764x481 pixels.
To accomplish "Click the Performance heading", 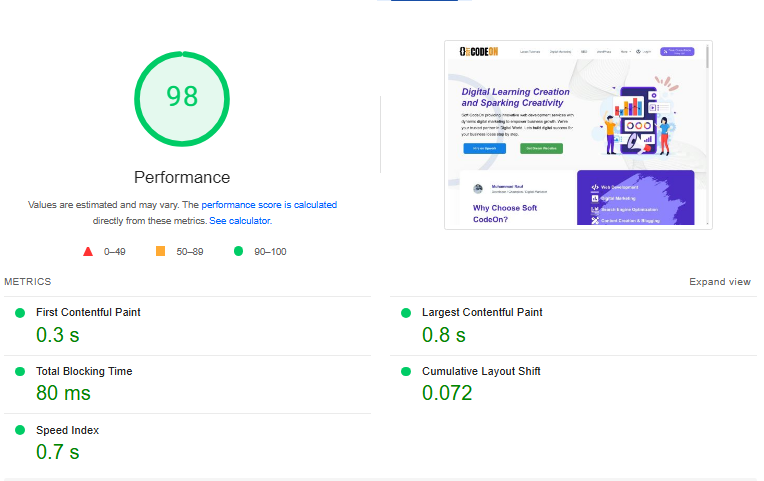I will 182,177.
